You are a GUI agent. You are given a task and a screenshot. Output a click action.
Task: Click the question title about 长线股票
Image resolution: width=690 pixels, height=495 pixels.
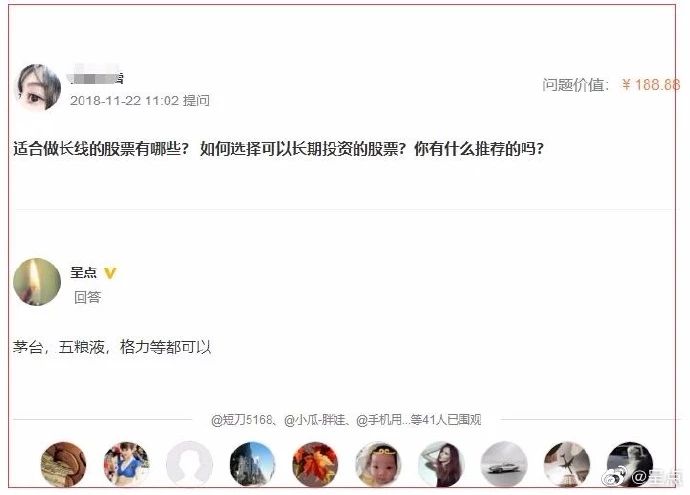coord(279,149)
